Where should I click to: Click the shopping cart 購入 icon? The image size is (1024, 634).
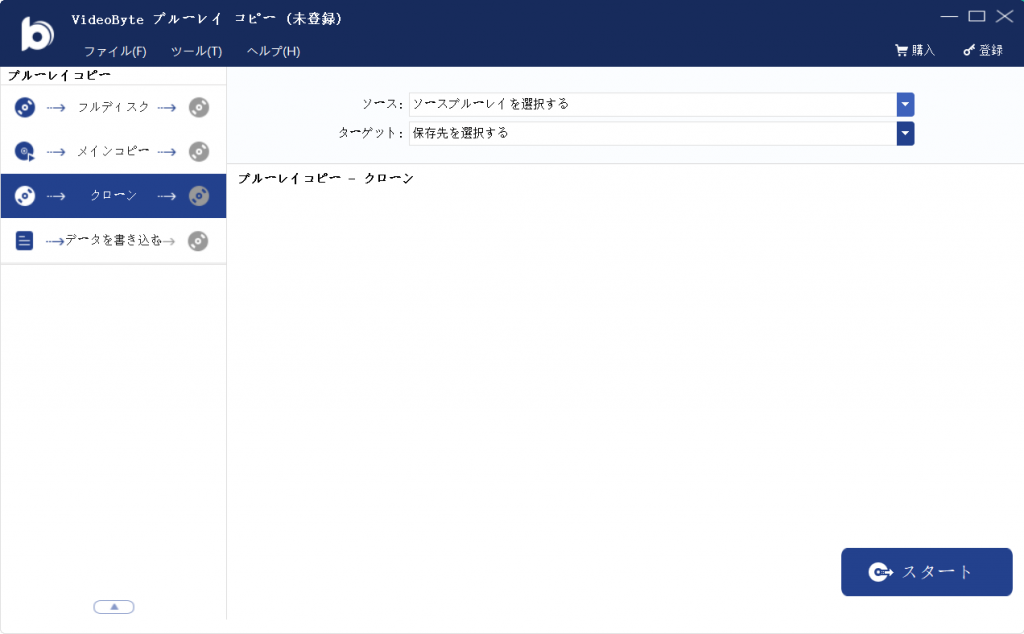pos(901,50)
